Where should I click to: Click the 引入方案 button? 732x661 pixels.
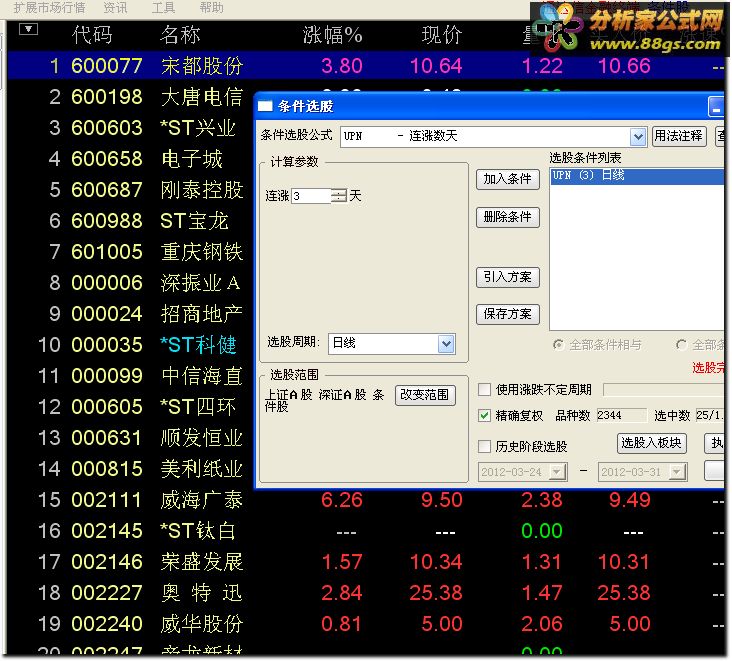click(507, 277)
